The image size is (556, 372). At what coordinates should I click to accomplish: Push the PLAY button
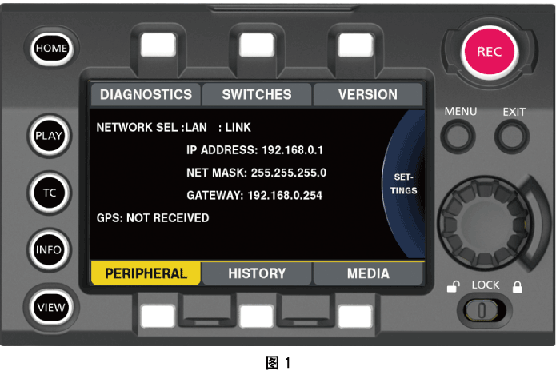point(49,135)
